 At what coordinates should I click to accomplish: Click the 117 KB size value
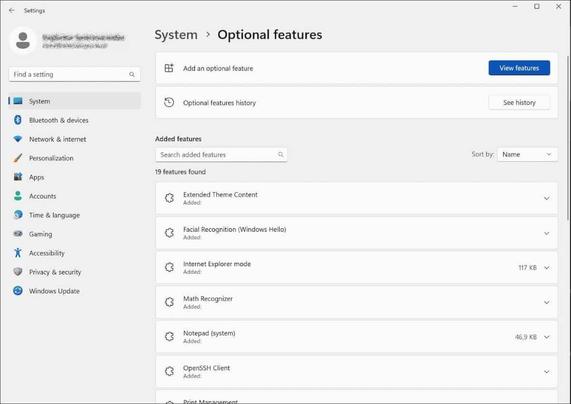coord(527,268)
